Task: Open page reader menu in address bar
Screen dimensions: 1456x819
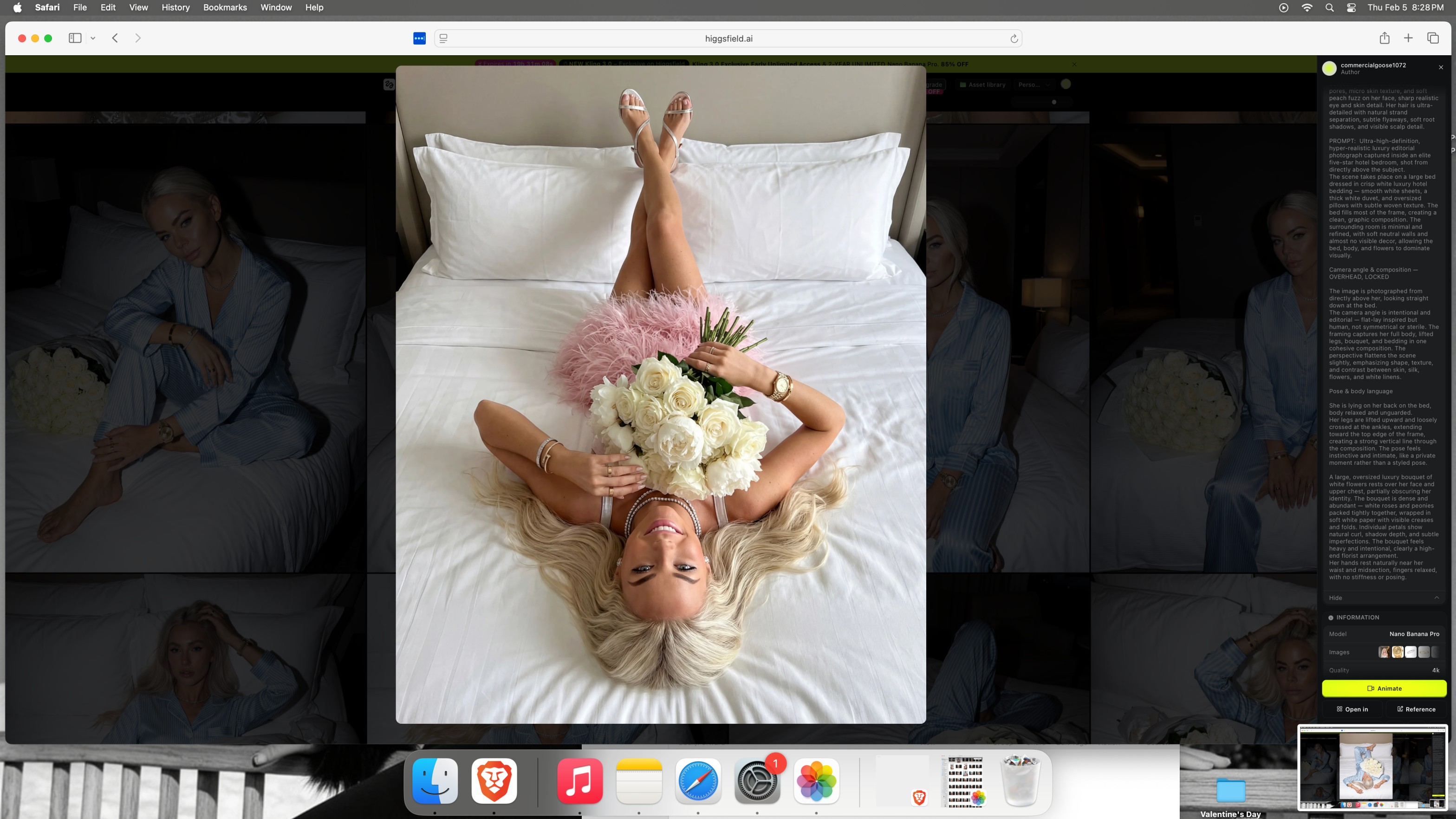Action: click(444, 39)
